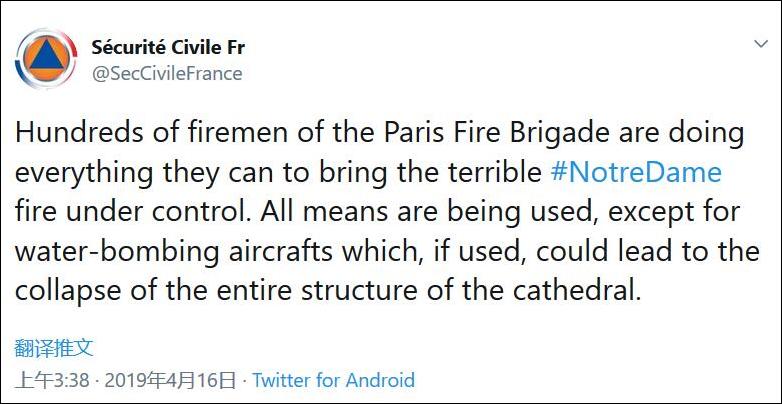The height and width of the screenshot is (404, 782).
Task: Click the @SecCivileFrance handle
Action: (167, 73)
